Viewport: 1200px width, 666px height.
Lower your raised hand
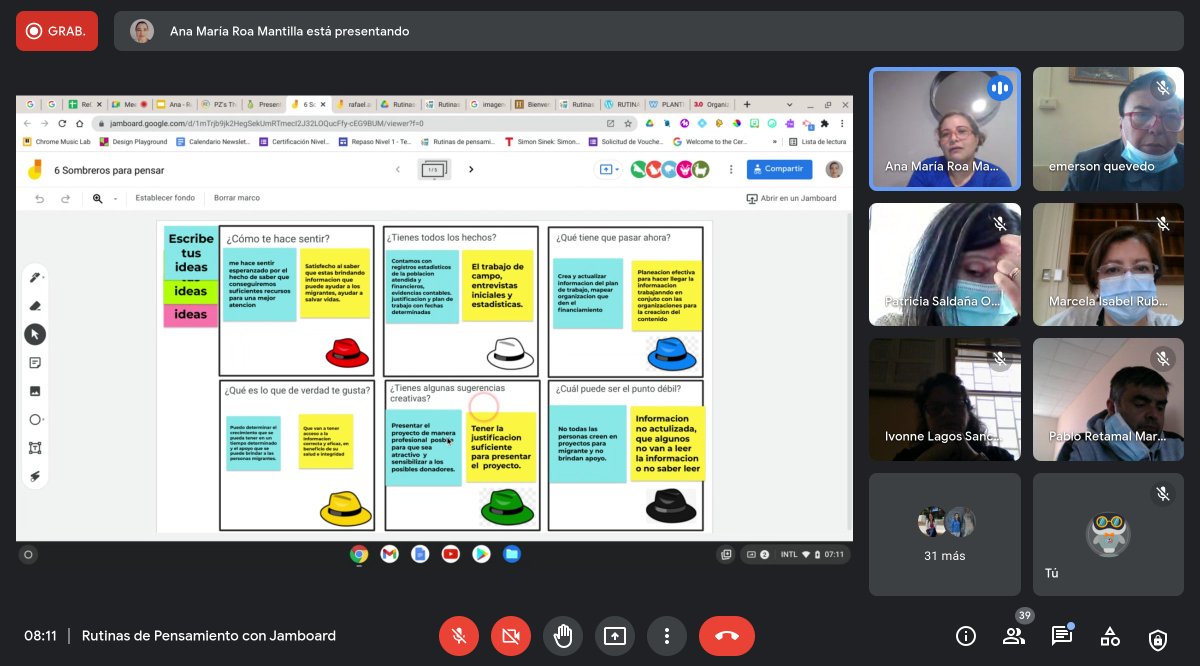tap(563, 635)
